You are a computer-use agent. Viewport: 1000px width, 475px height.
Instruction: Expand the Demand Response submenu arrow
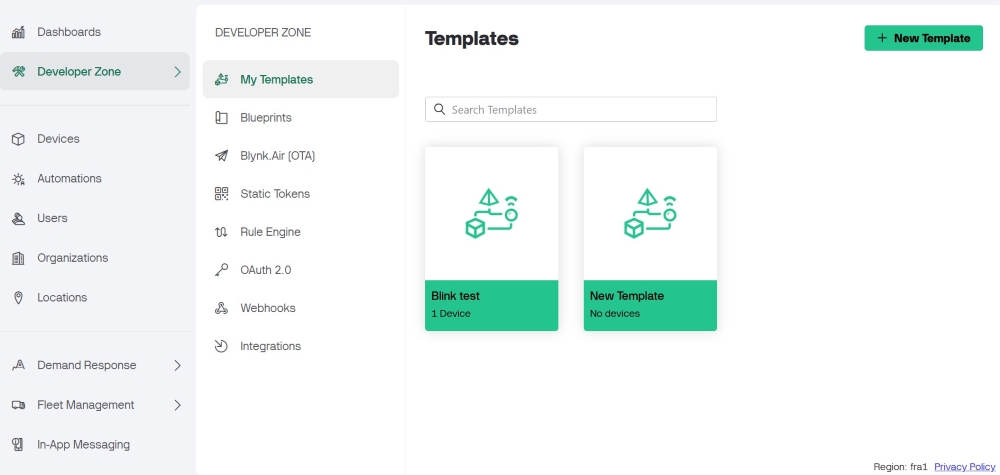point(178,365)
